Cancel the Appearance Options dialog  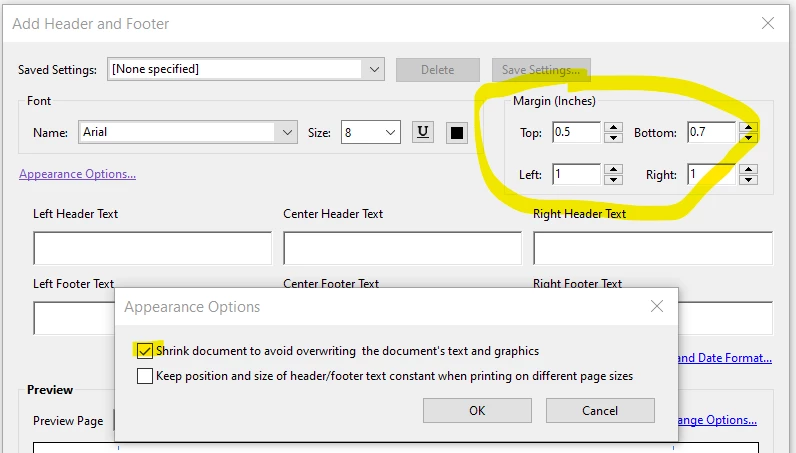pos(600,410)
